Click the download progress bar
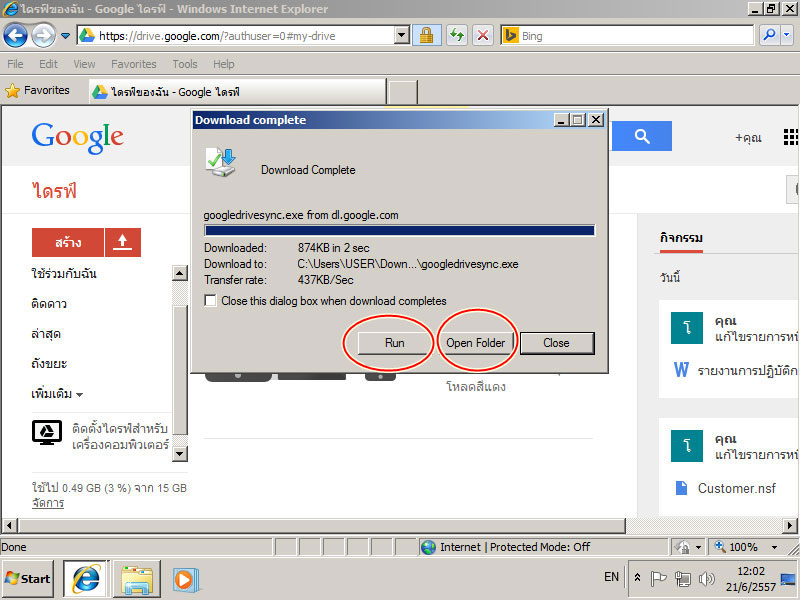The image size is (800, 600). click(x=399, y=231)
